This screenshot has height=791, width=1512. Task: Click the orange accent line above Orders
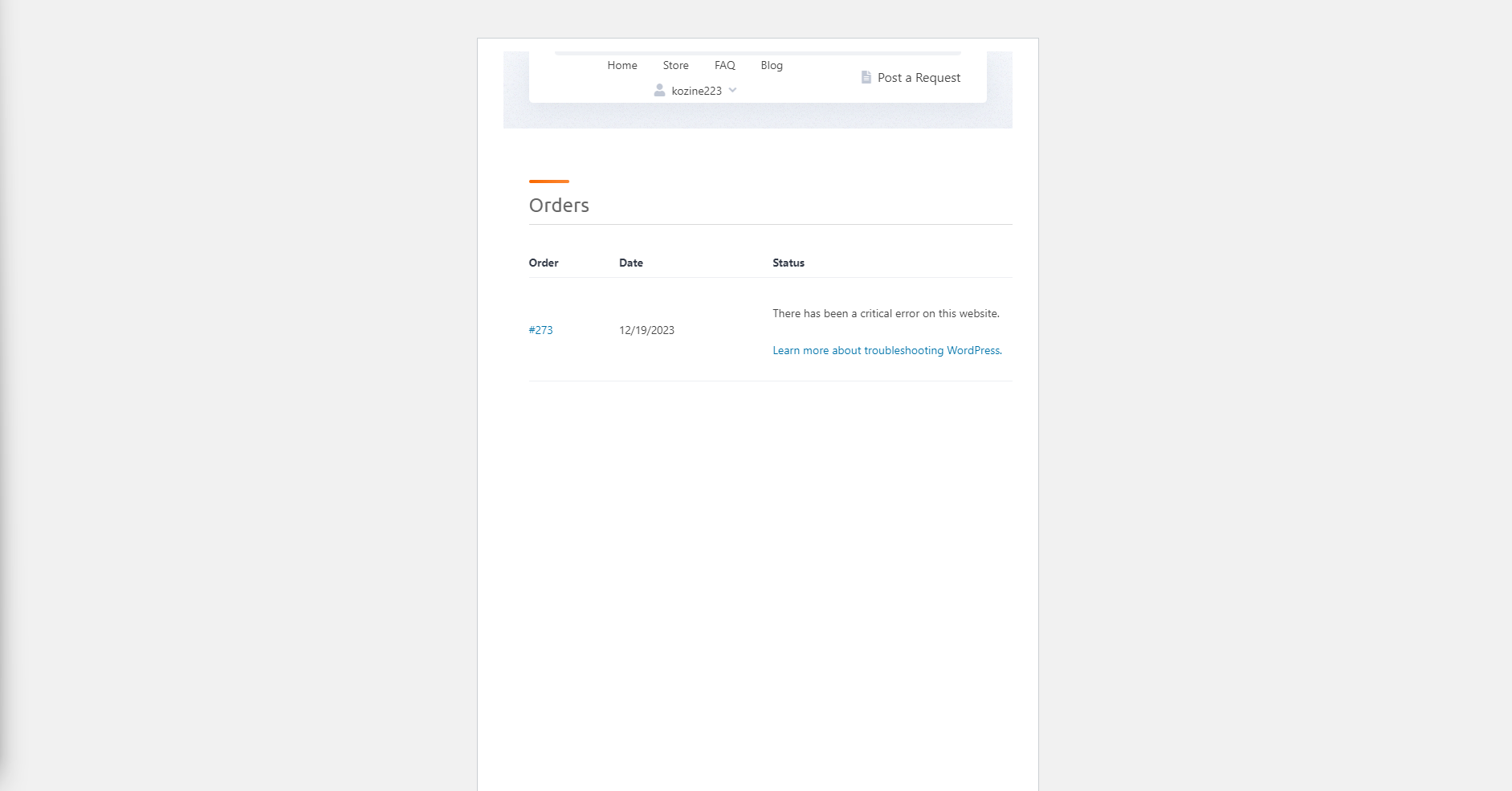(549, 181)
